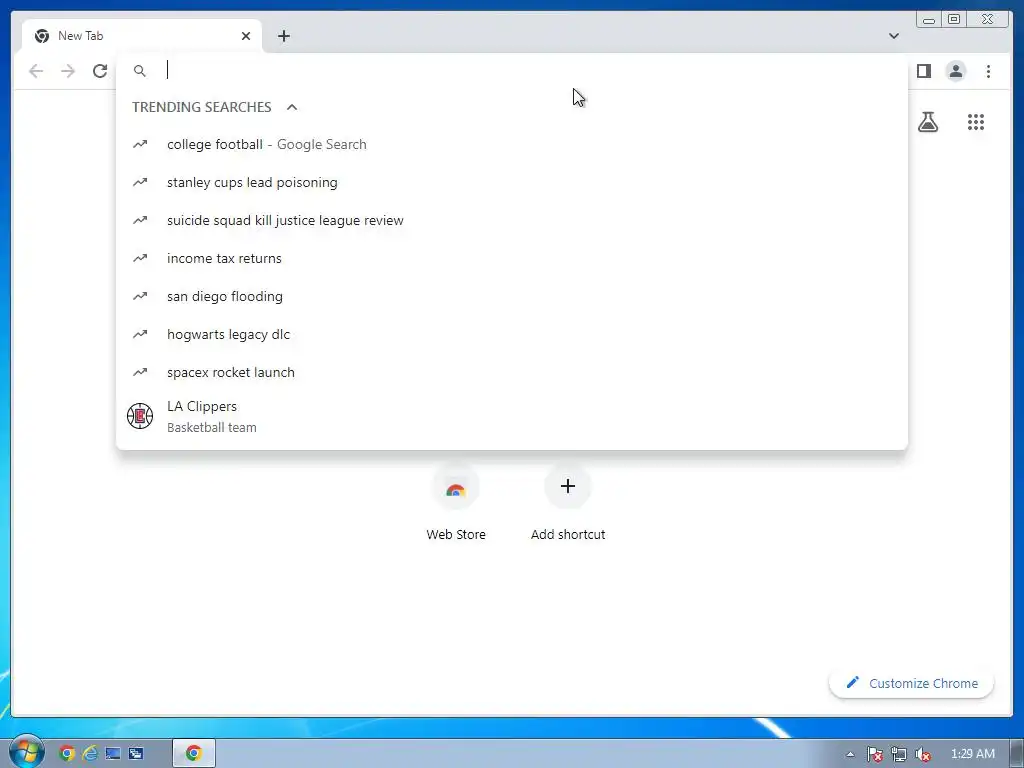Screen dimensions: 1024x768
Task: Open the fourth pinned taskbar icon
Action: pyautogui.click(x=136, y=753)
